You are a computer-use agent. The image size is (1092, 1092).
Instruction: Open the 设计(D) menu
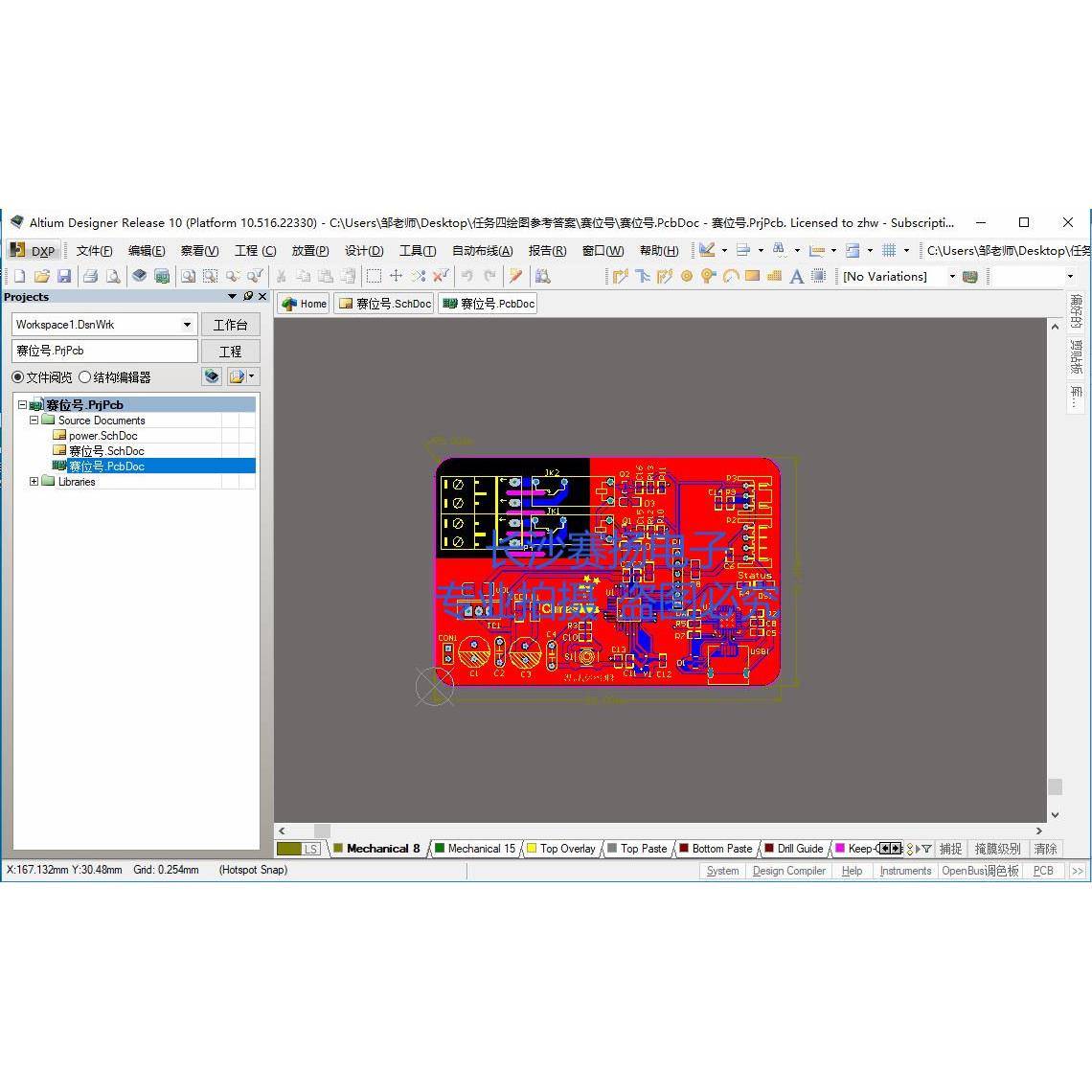coord(364,251)
